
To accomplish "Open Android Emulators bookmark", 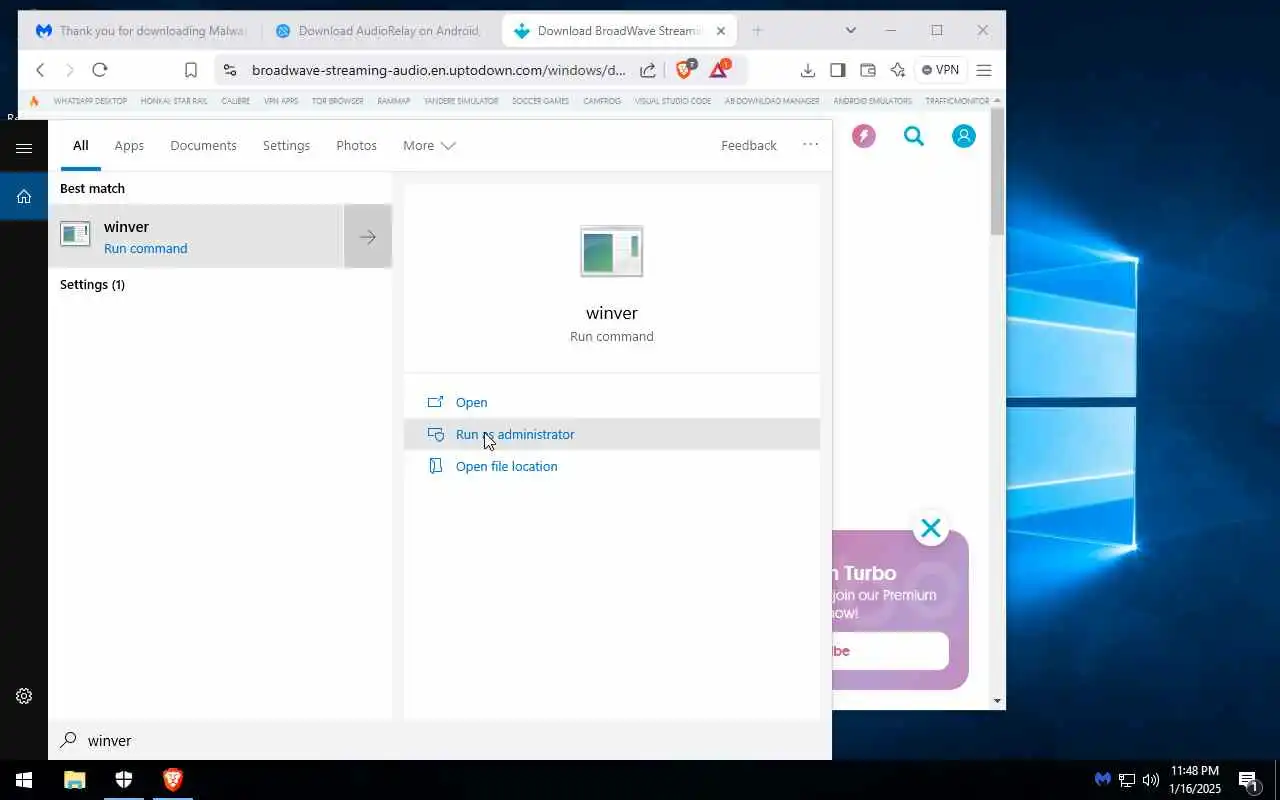I will coord(872,101).
